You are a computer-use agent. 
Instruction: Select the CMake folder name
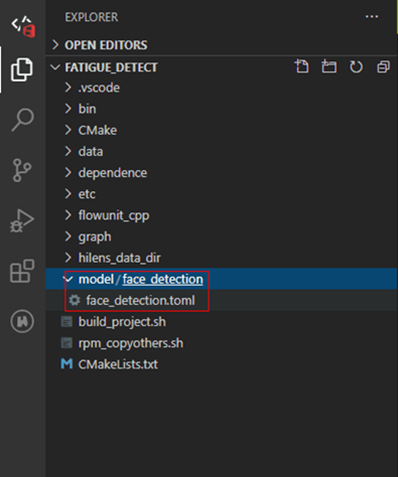coord(98,130)
